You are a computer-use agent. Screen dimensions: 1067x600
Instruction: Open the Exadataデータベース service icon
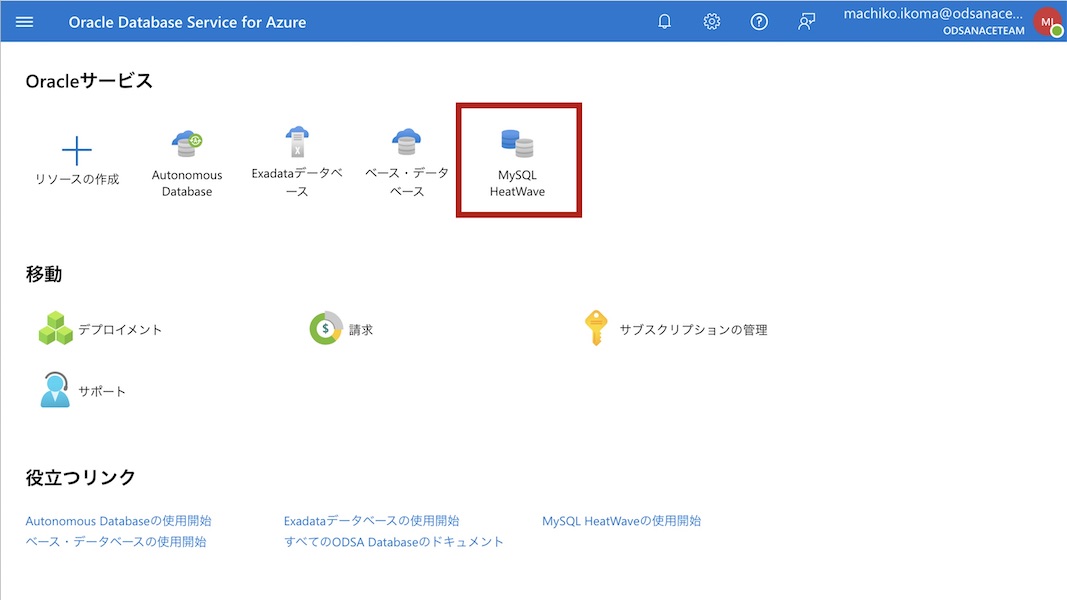tap(297, 141)
